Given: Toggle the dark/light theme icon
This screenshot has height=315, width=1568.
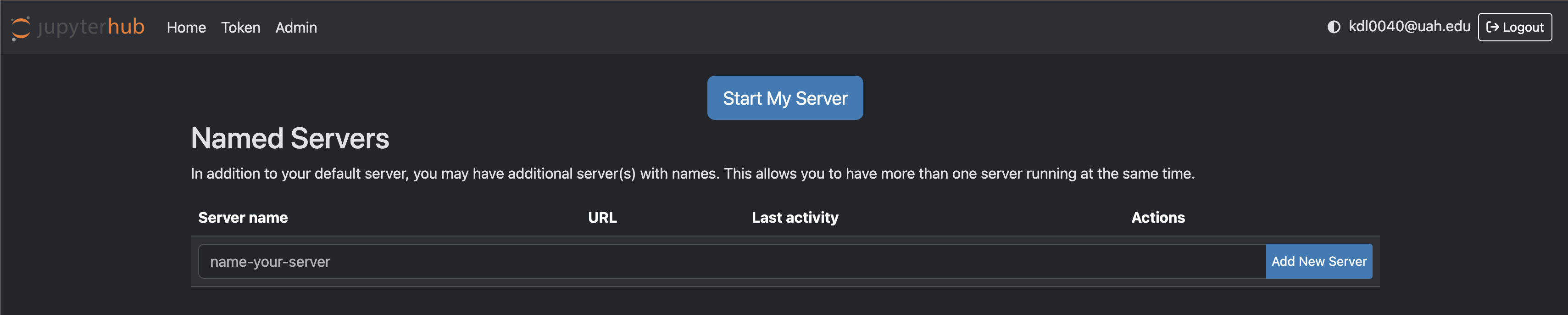Looking at the screenshot, I should [1333, 27].
